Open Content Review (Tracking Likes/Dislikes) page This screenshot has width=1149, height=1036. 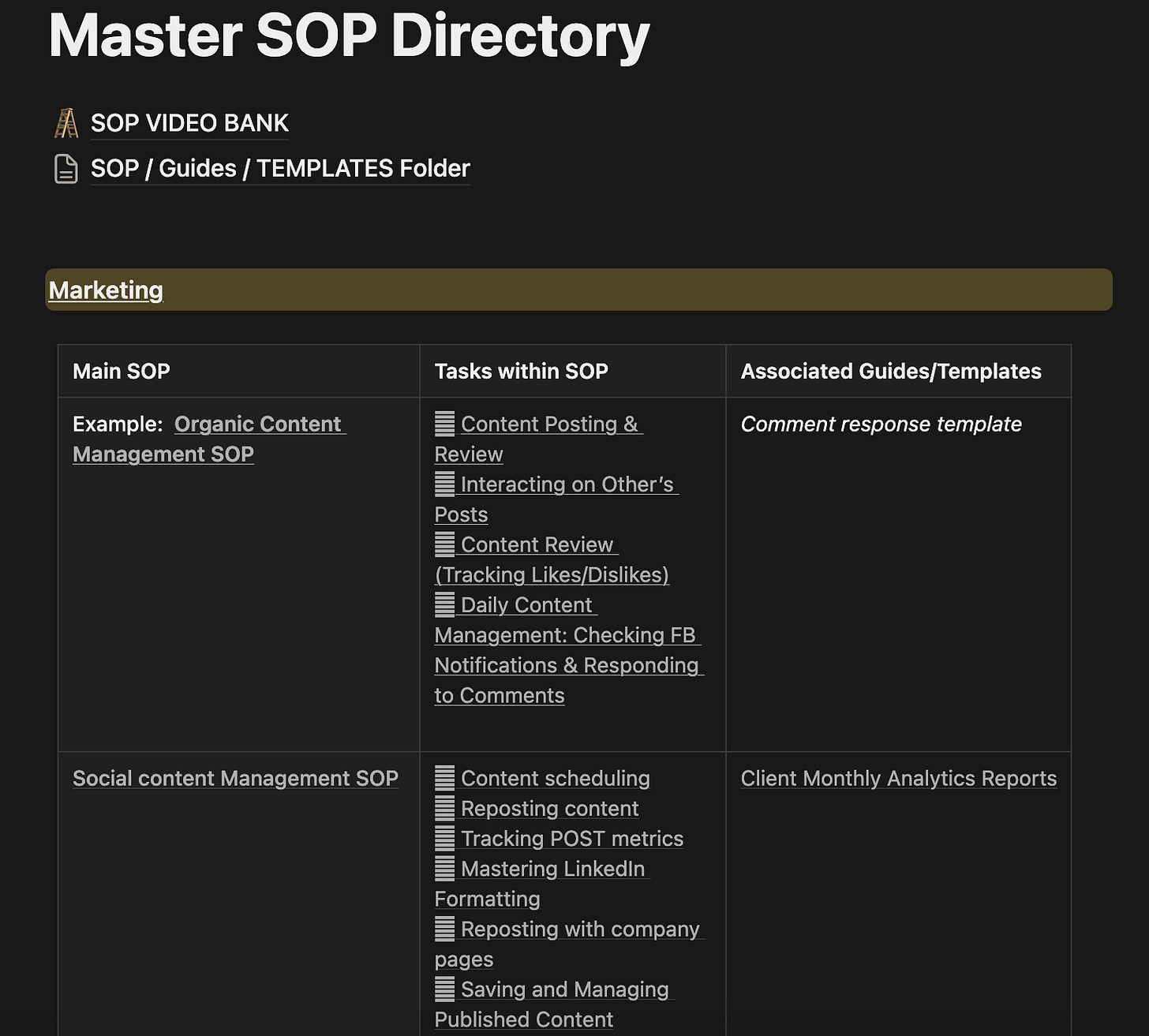click(552, 560)
